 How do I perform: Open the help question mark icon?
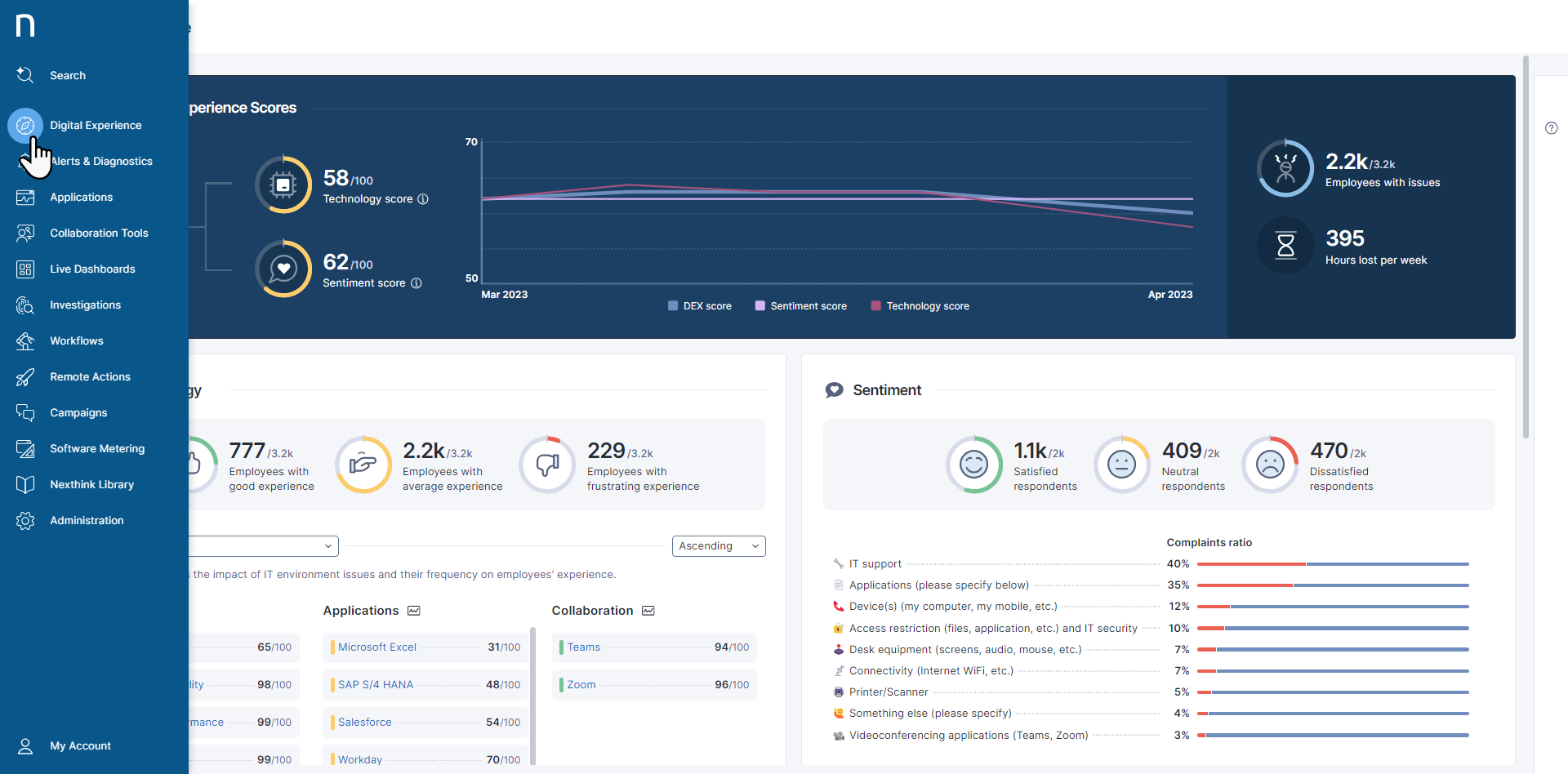1551,128
